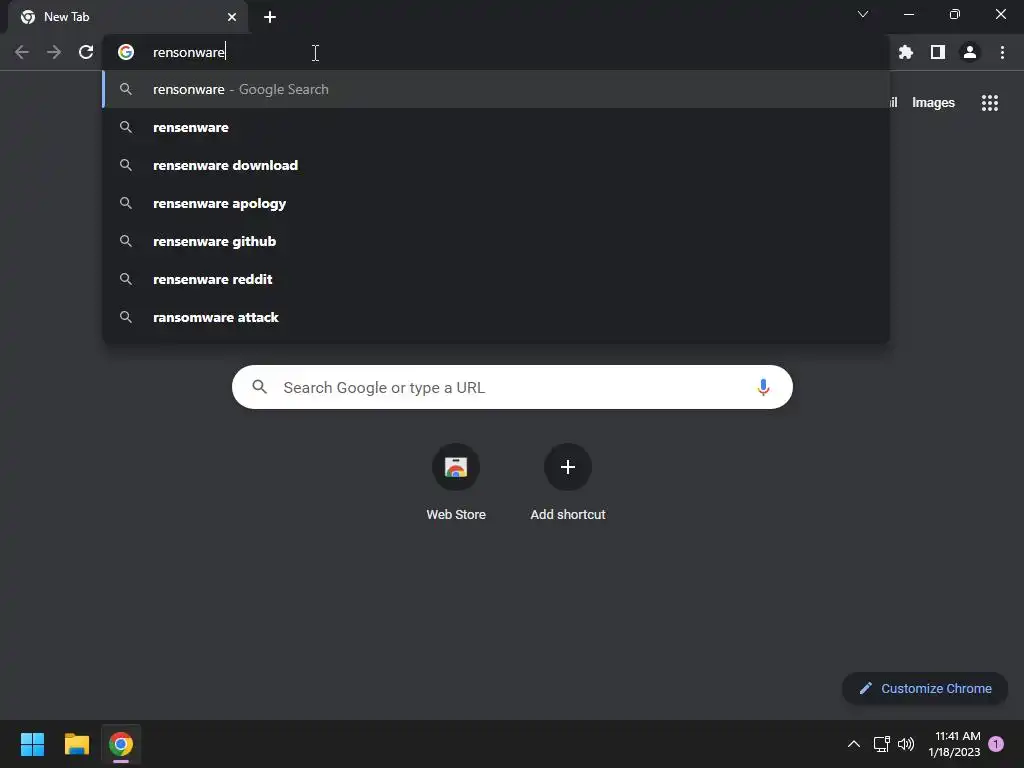This screenshot has height=768, width=1024.
Task: Open the Extensions puzzle icon
Action: tap(905, 52)
